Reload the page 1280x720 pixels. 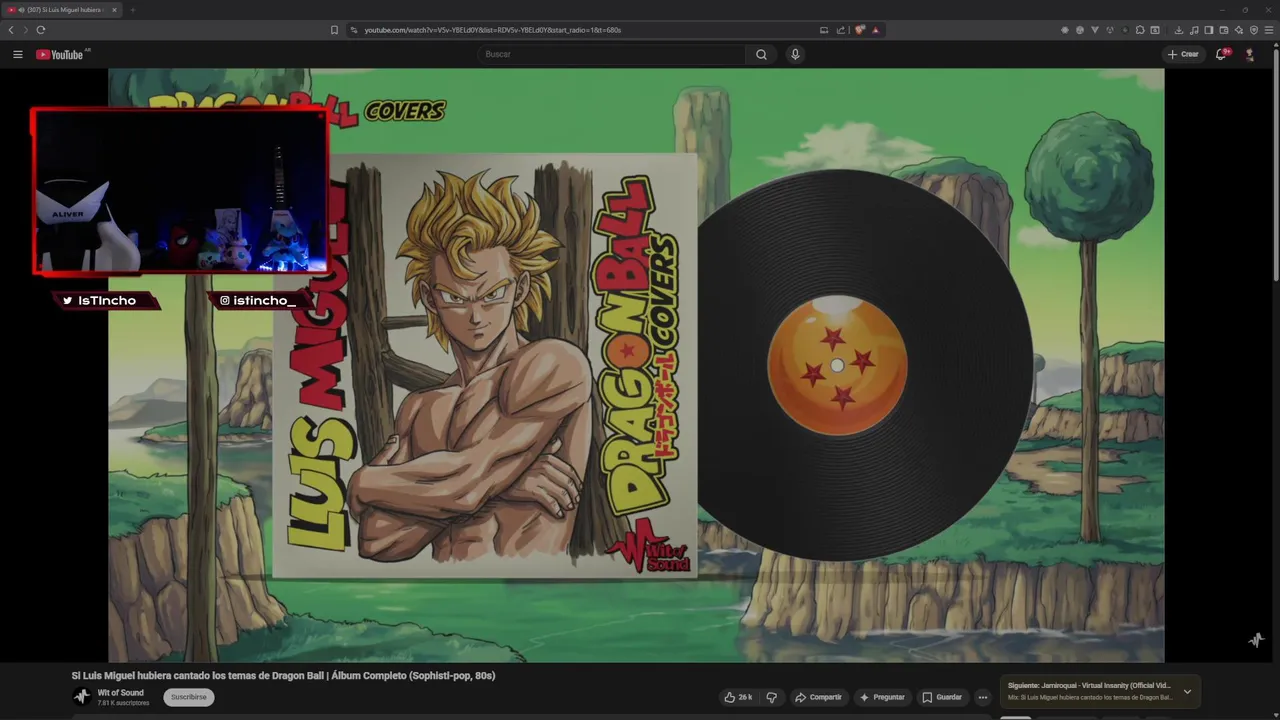click(41, 30)
